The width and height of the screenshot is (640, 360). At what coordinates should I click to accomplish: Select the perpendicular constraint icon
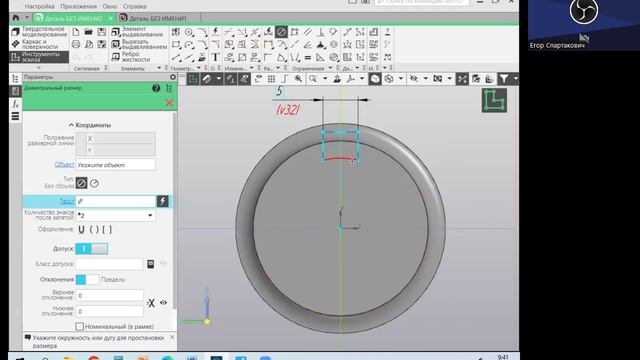tap(320, 32)
